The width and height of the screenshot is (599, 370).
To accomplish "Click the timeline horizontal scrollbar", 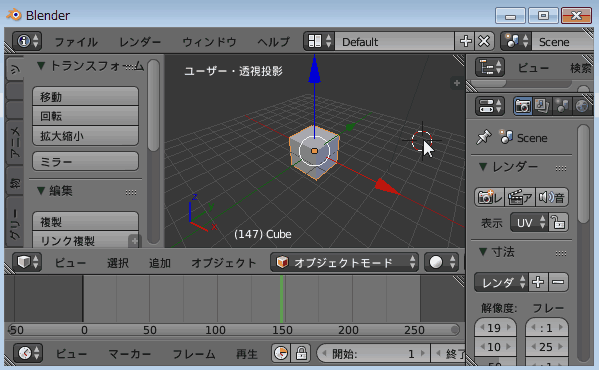I will coord(233,330).
